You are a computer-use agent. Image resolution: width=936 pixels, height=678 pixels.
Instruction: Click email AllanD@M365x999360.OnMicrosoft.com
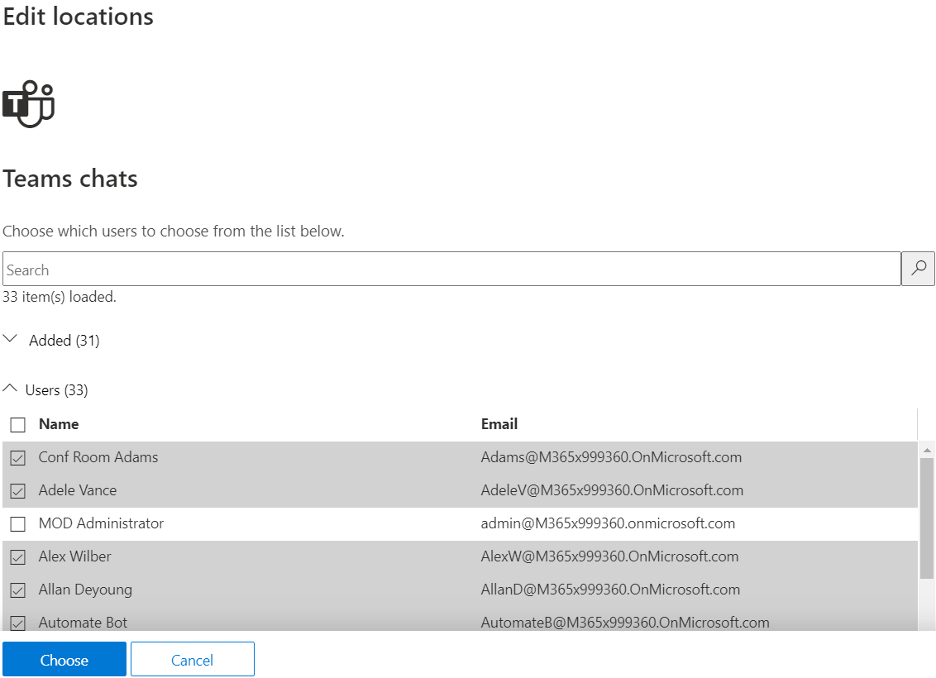(x=610, y=590)
